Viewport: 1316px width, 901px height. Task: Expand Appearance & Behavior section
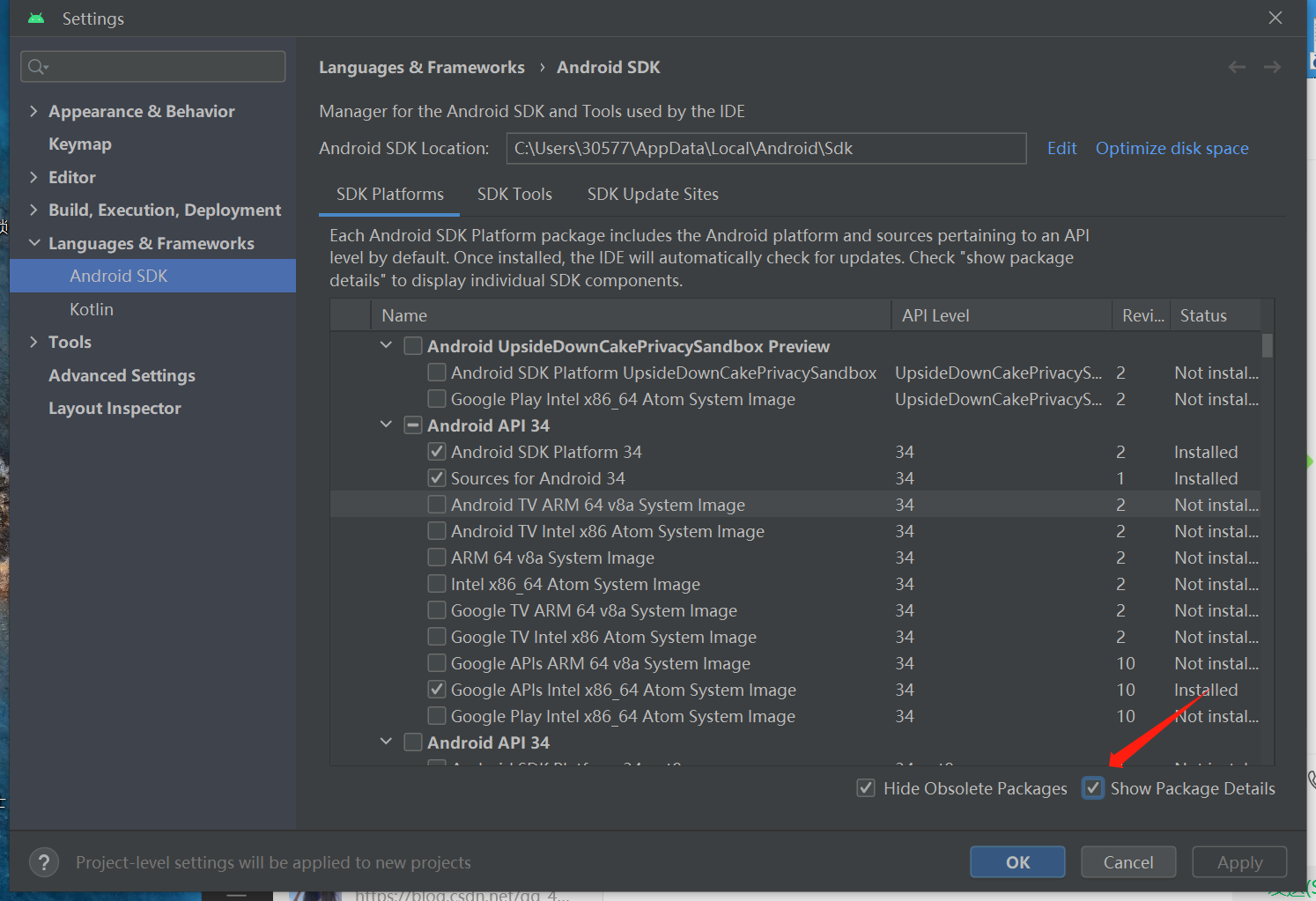click(33, 111)
